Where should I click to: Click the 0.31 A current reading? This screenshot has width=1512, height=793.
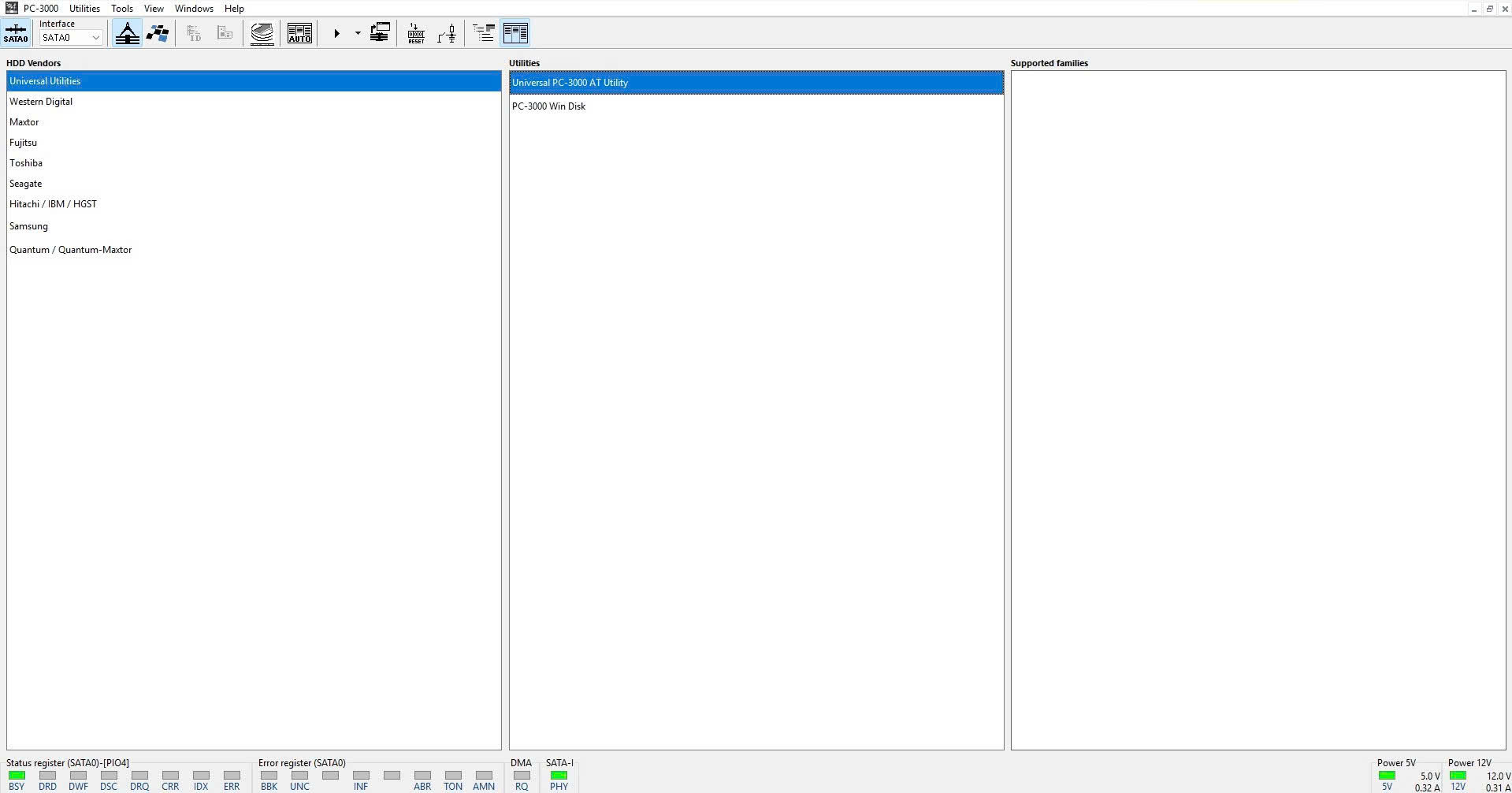(x=1498, y=787)
